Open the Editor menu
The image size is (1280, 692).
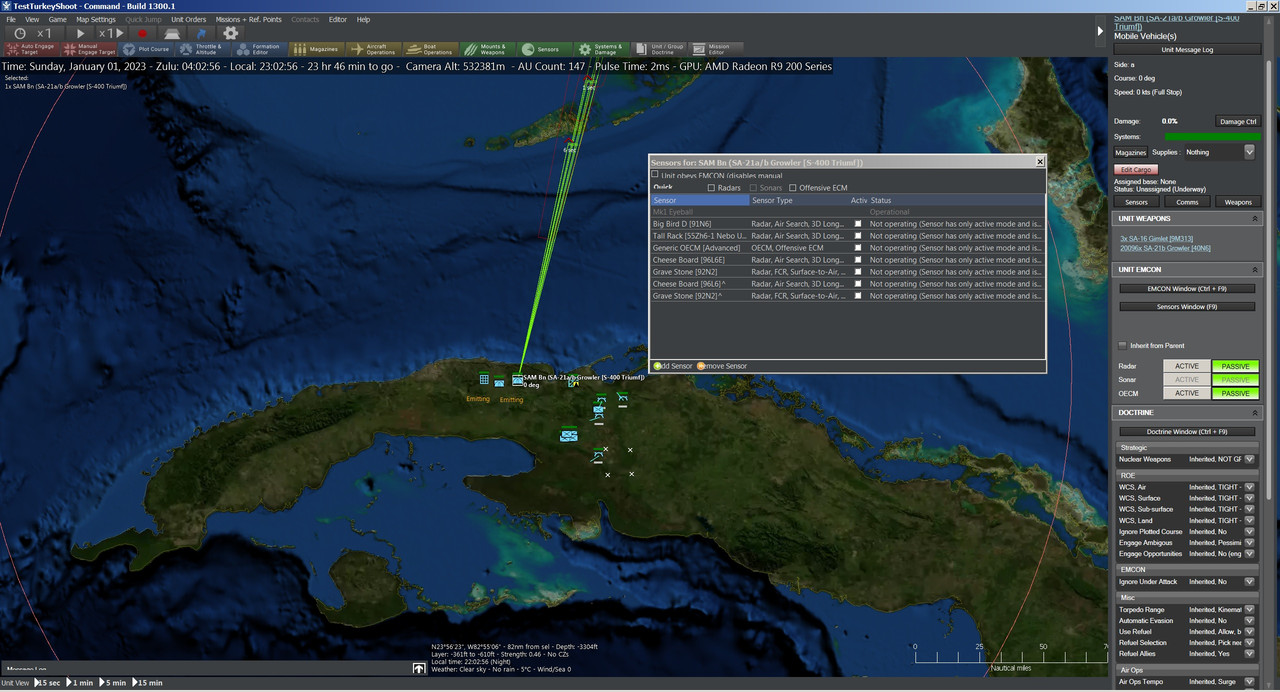[x=338, y=19]
